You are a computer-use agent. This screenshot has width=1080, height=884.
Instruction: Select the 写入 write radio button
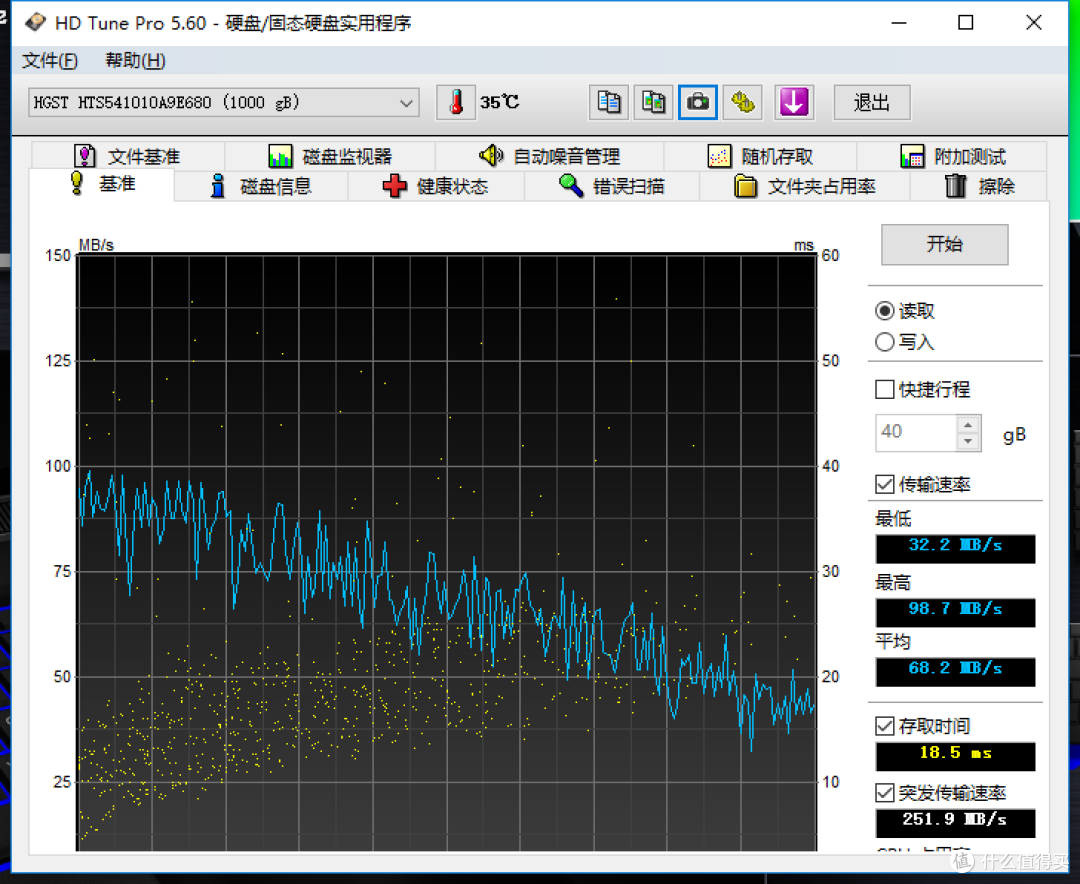884,342
